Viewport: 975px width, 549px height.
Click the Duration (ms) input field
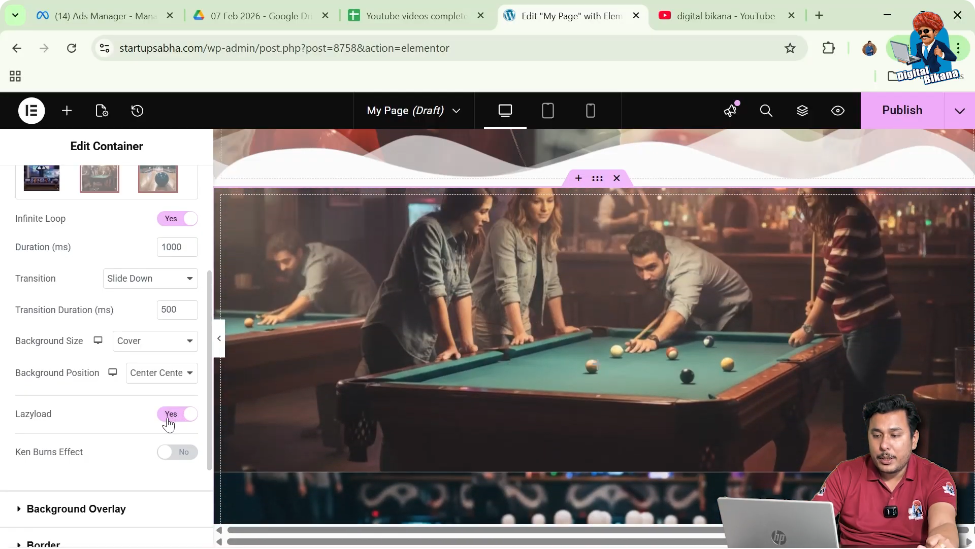pyautogui.click(x=177, y=247)
